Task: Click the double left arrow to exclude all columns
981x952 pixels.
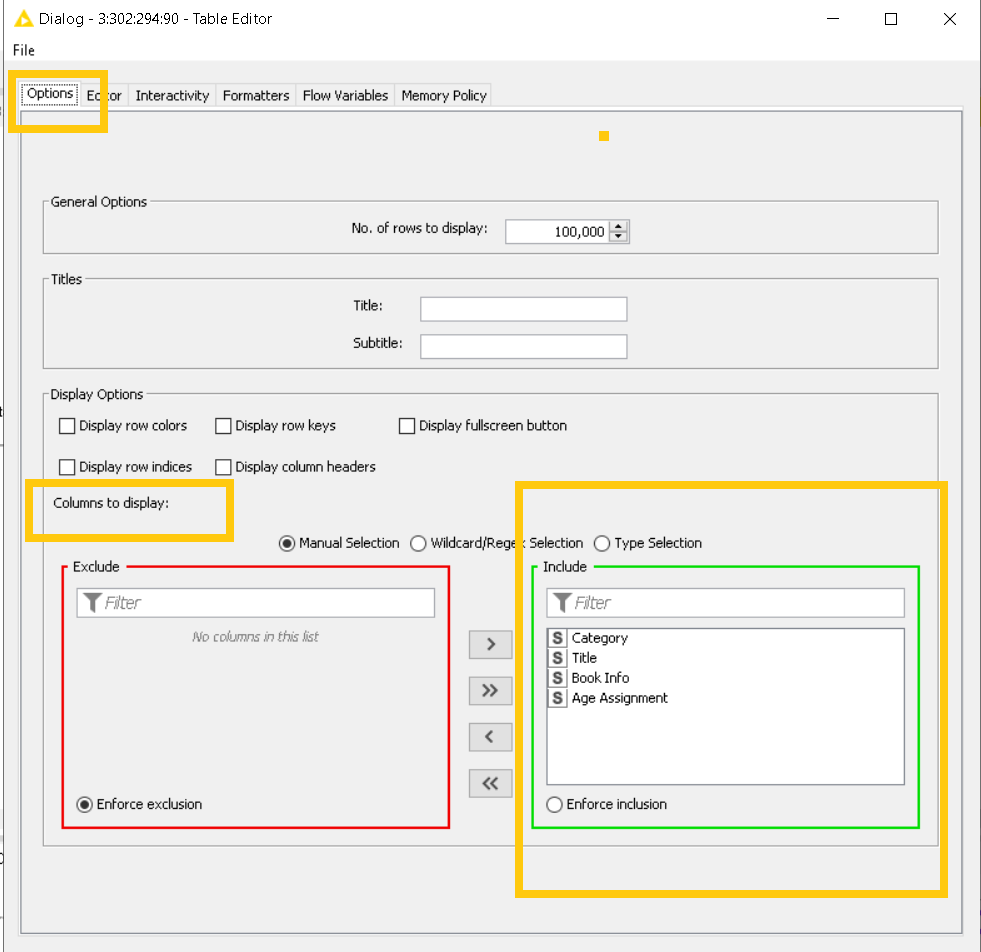Action: pos(490,783)
